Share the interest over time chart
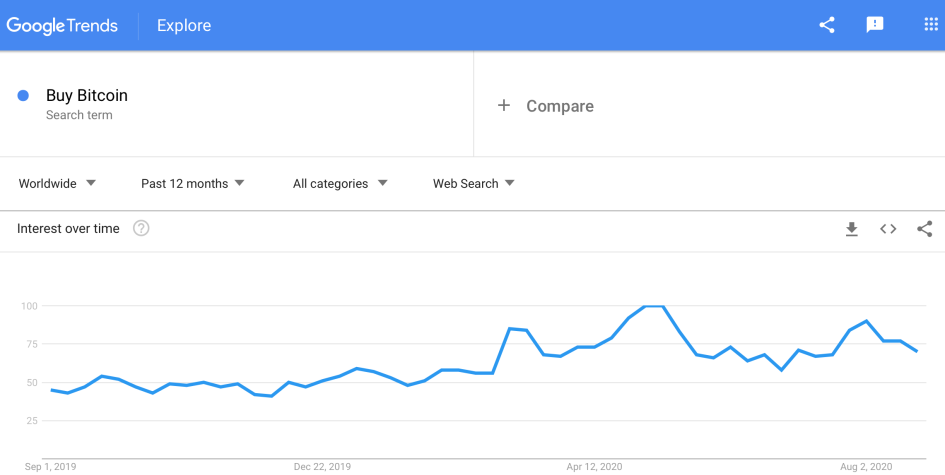 [x=924, y=229]
